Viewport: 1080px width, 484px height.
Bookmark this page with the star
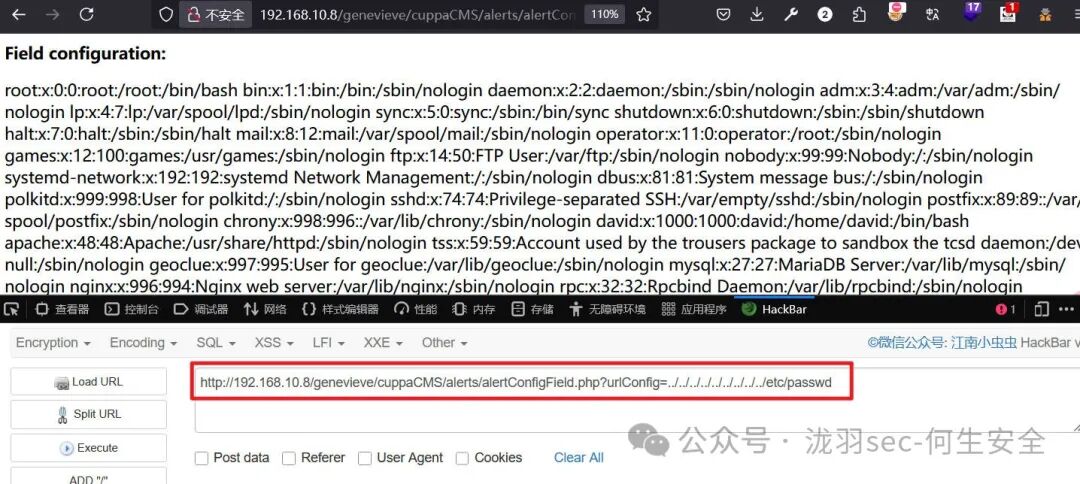click(x=643, y=14)
